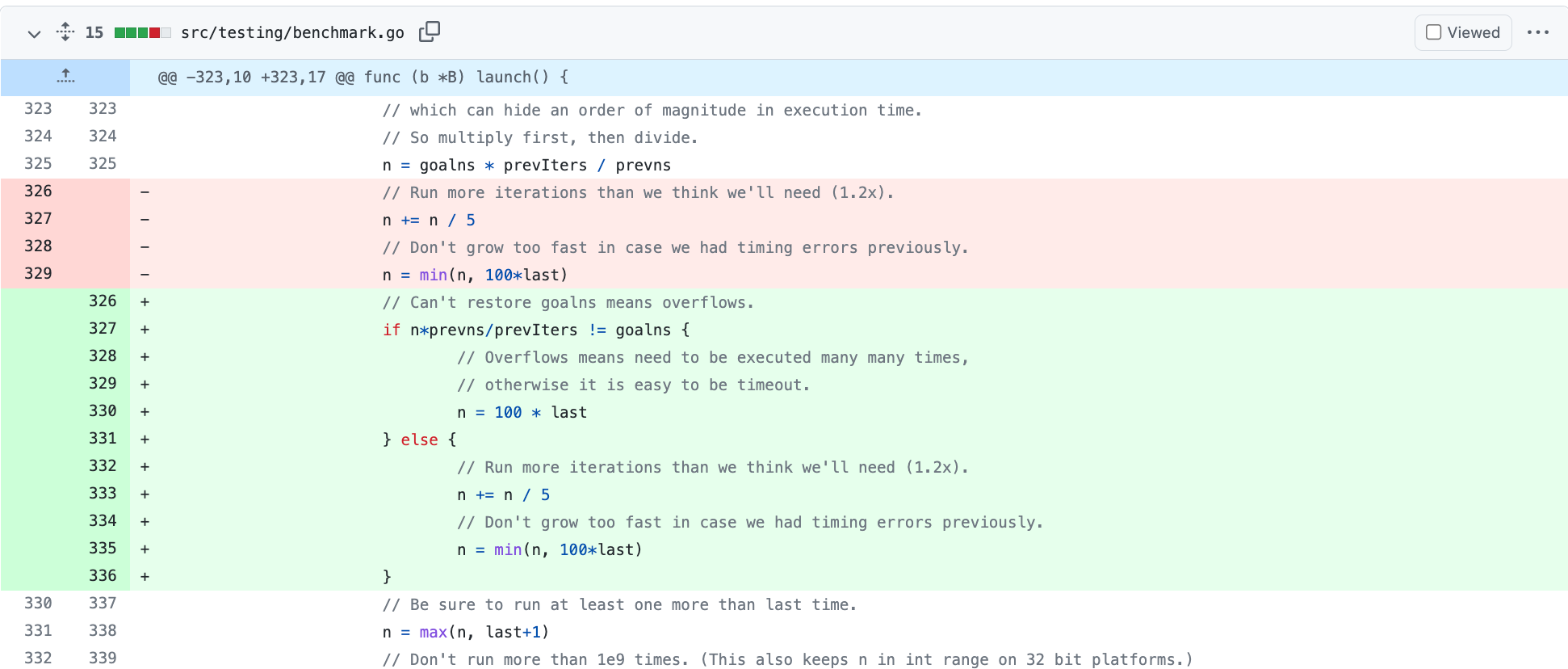This screenshot has height=669, width=1568.
Task: Open the src/testing/benchmark.go file name link
Action: click(x=292, y=32)
